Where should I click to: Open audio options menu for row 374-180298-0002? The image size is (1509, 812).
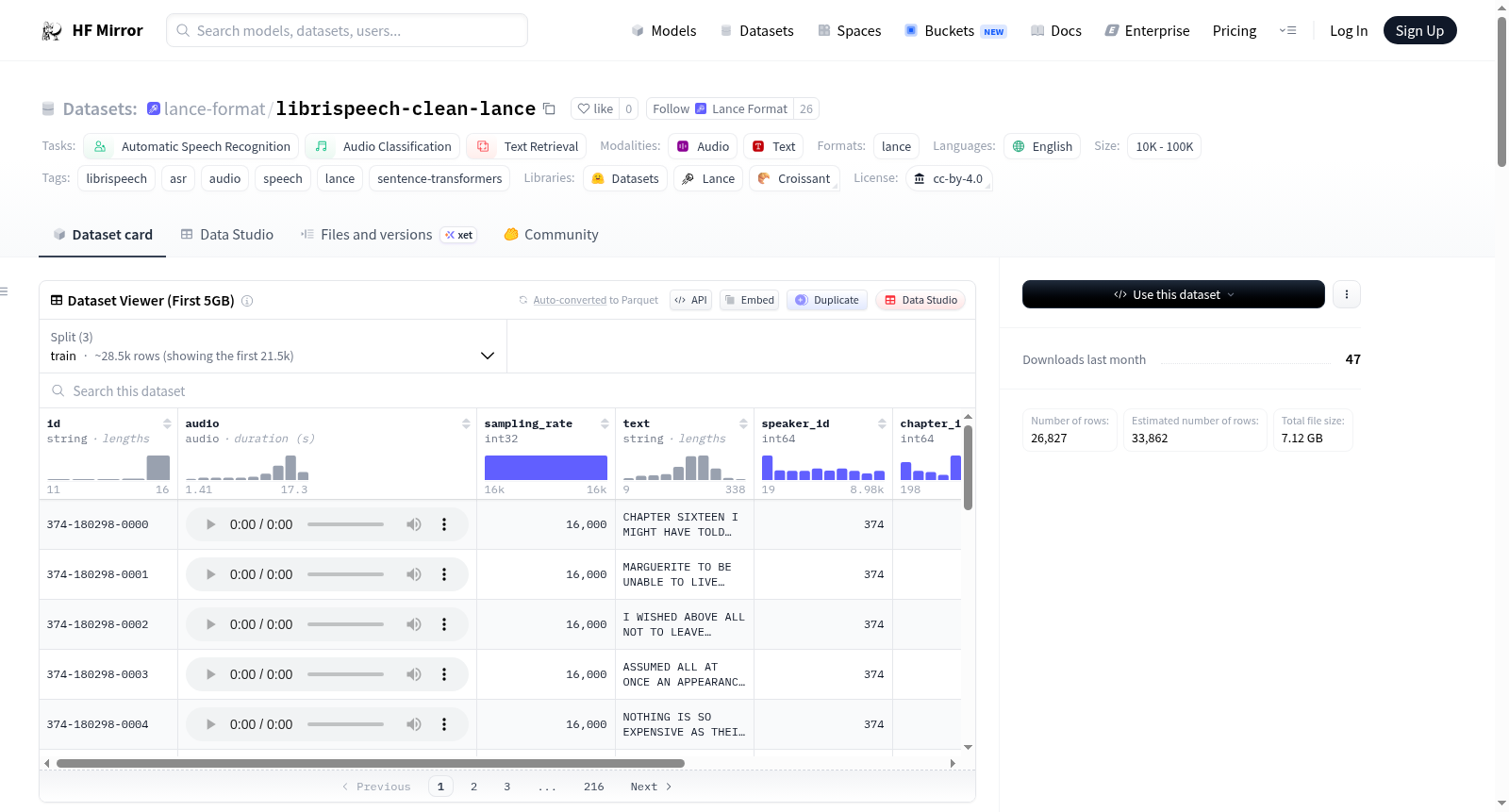tap(444, 624)
